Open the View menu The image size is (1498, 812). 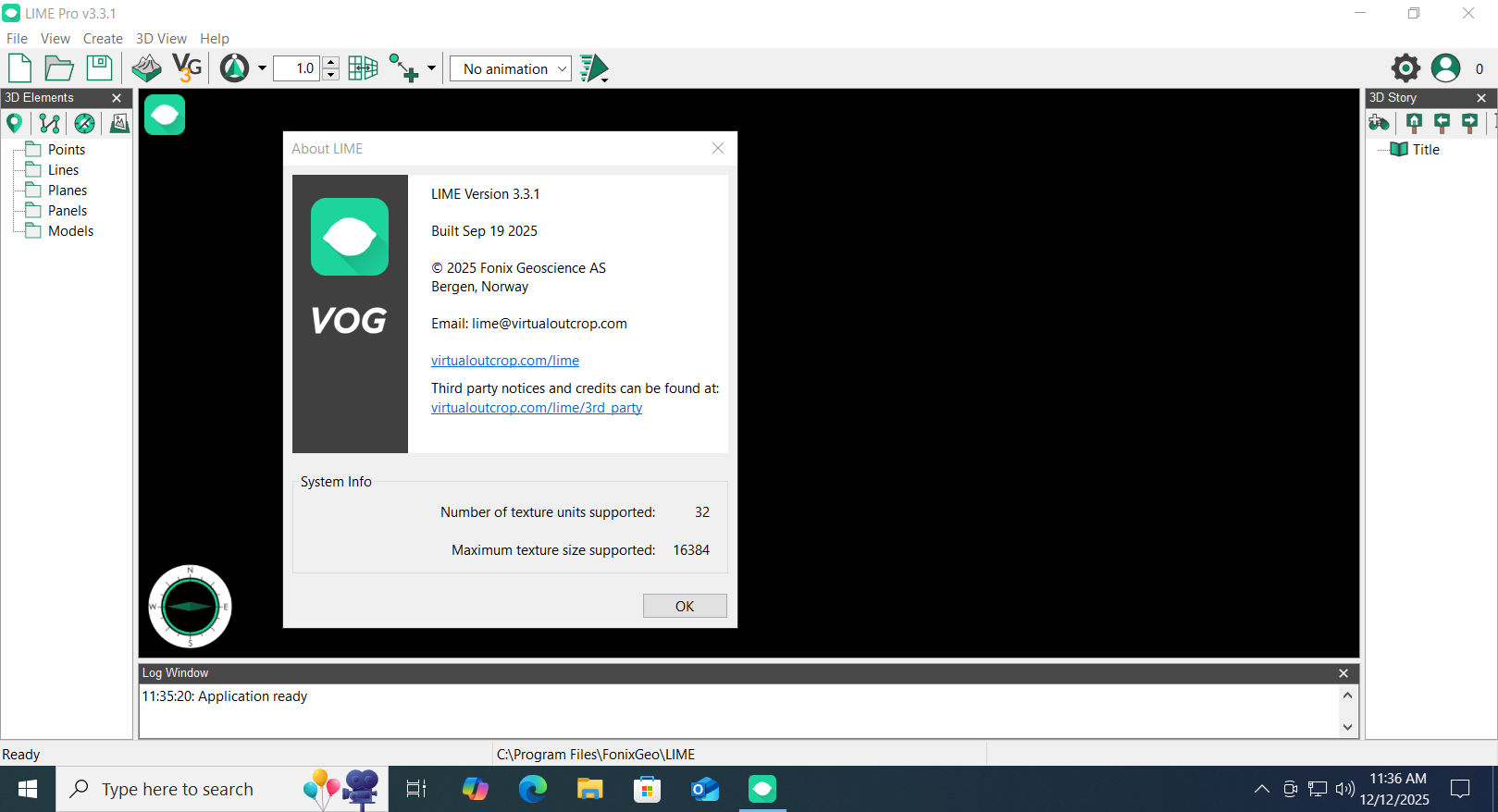point(56,39)
